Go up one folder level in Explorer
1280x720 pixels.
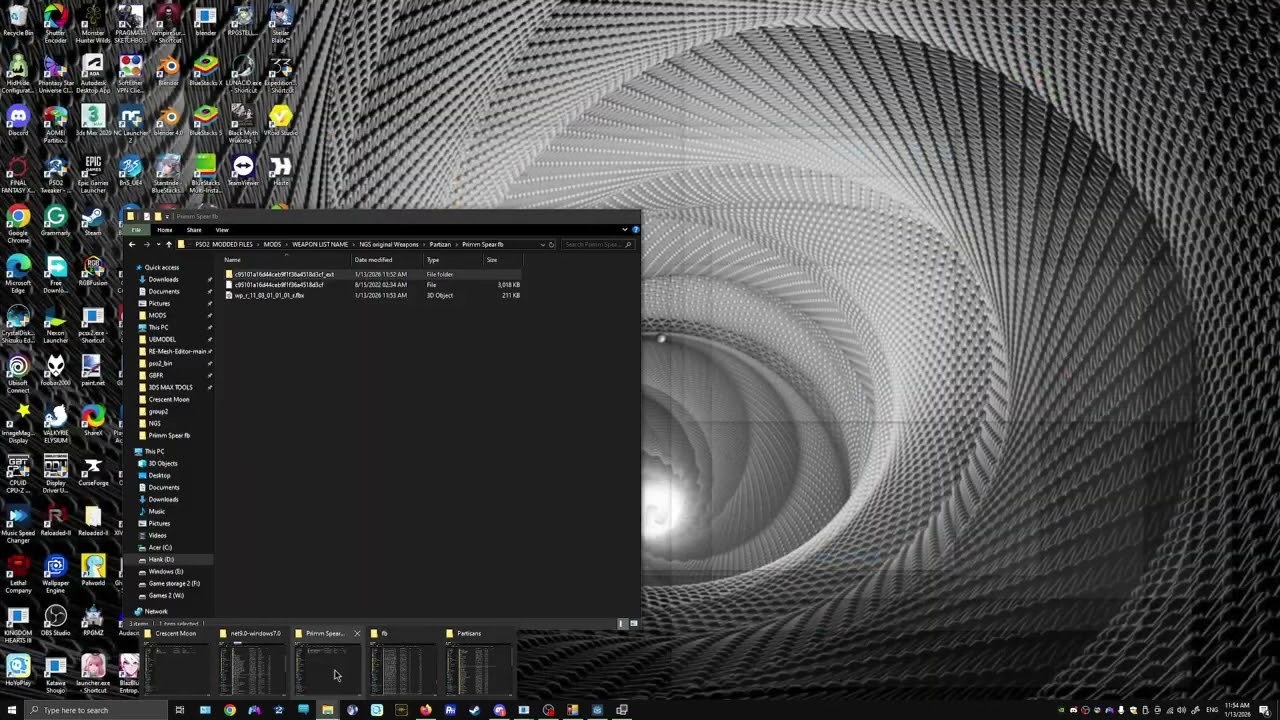pyautogui.click(x=168, y=244)
